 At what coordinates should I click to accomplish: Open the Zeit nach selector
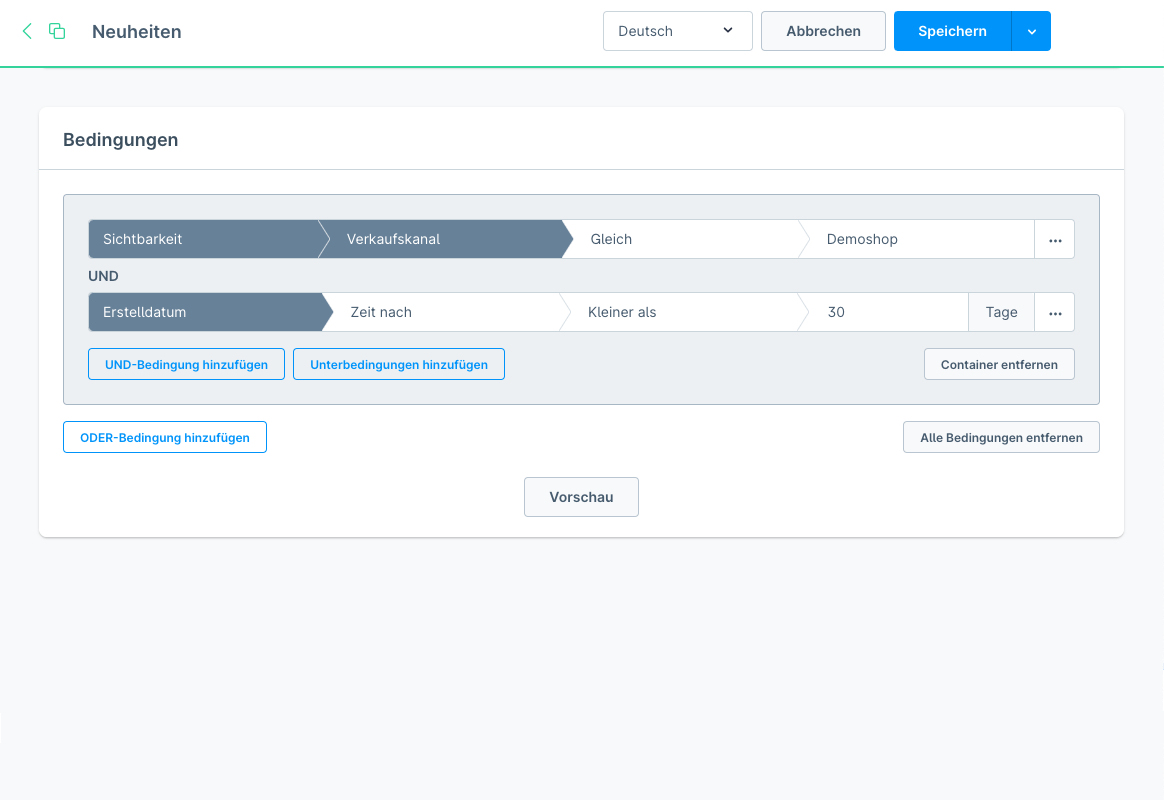click(x=440, y=313)
